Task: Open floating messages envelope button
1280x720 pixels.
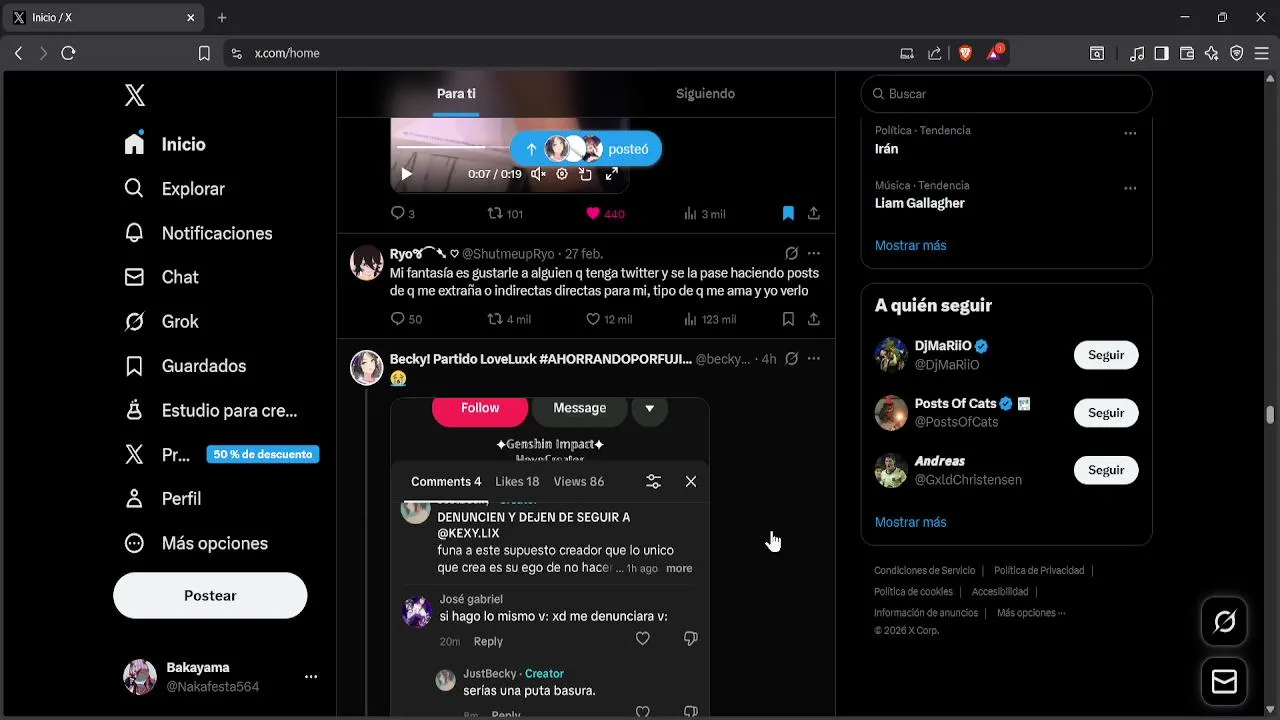Action: [x=1224, y=681]
